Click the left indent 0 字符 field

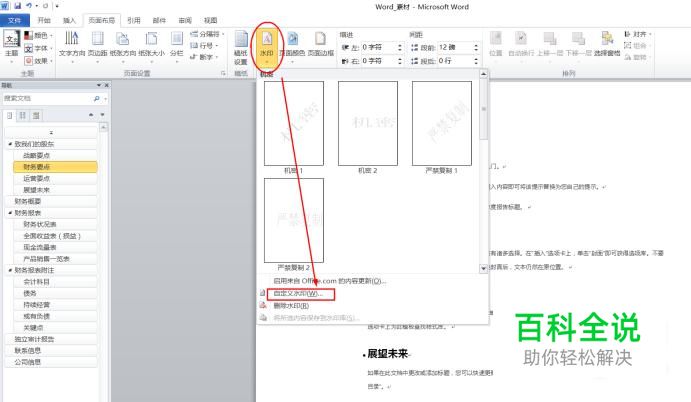point(379,47)
